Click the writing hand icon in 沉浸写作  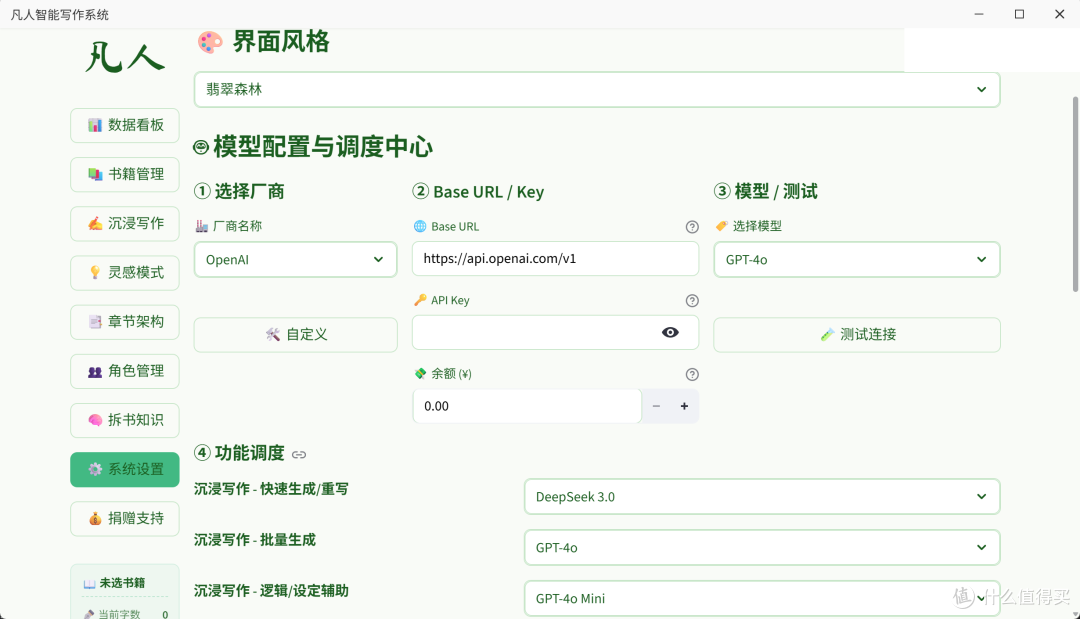(95, 224)
